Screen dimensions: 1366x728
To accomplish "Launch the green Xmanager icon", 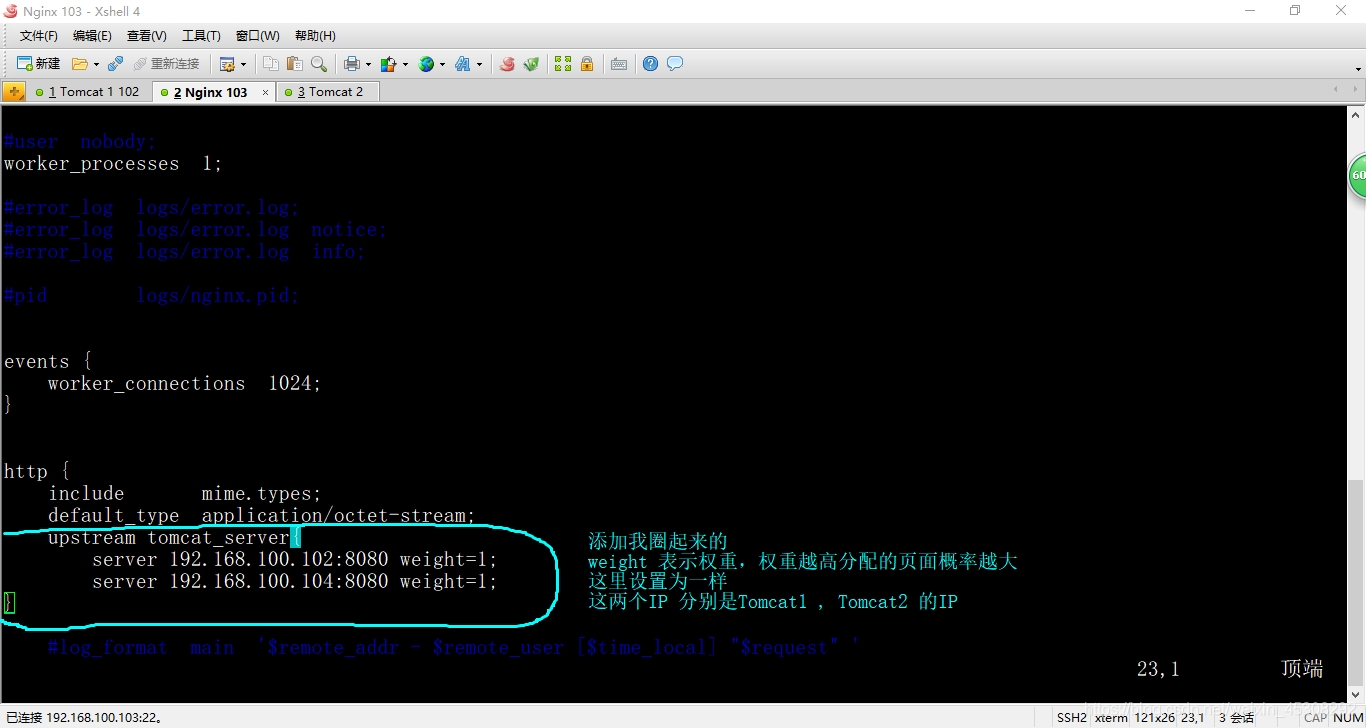I will (x=531, y=64).
